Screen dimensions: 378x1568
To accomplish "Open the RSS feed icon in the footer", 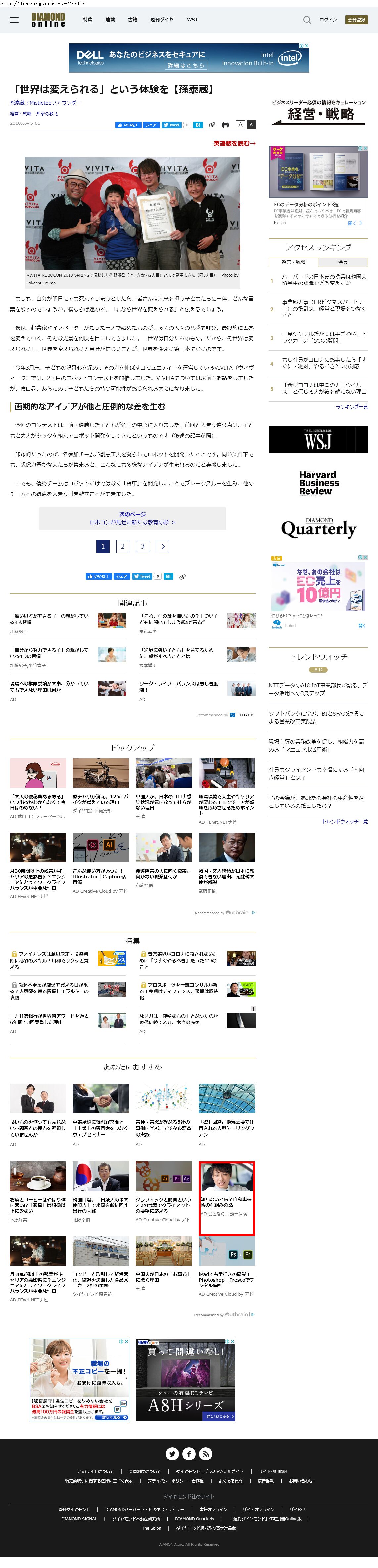I will (205, 1454).
